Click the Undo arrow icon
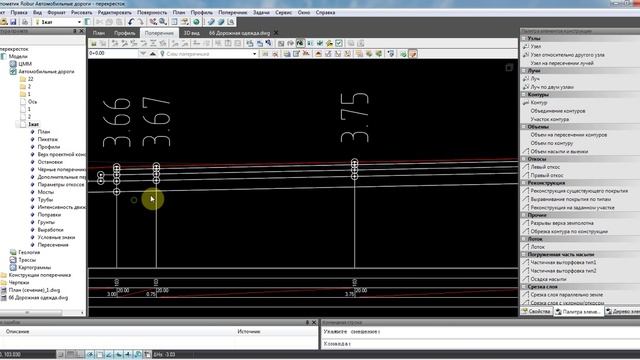This screenshot has height=360, width=640. point(131,22)
